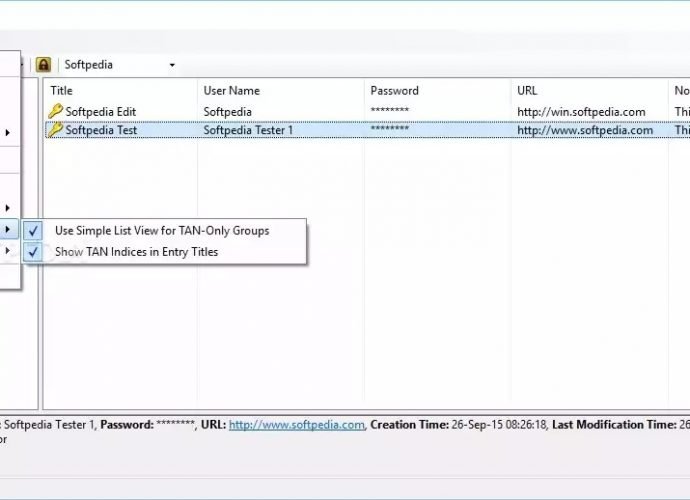This screenshot has height=500, width=690.
Task: Sort entries by User Name column header
Action: tap(231, 91)
